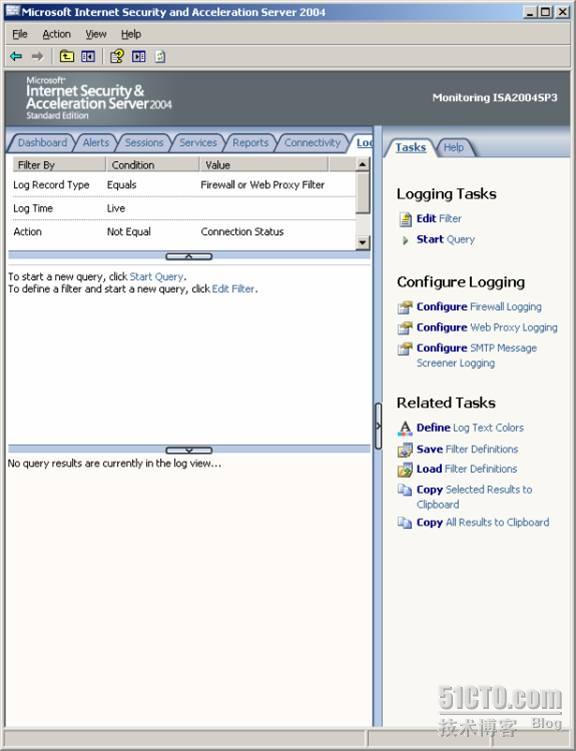Click the Start Query task link
The height and width of the screenshot is (751, 576).
pyautogui.click(x=445, y=239)
